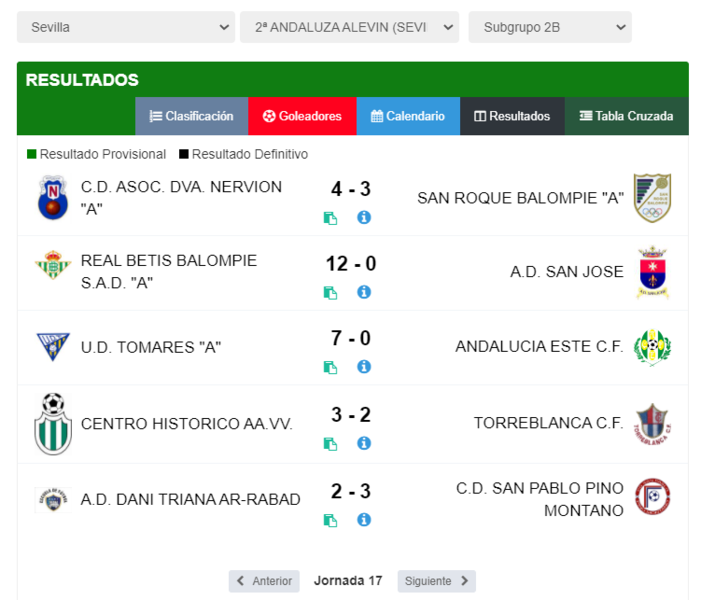Screen dimensions: 701x600
Task: Open match report icon for Nervion vs San Roque
Action: point(330,218)
